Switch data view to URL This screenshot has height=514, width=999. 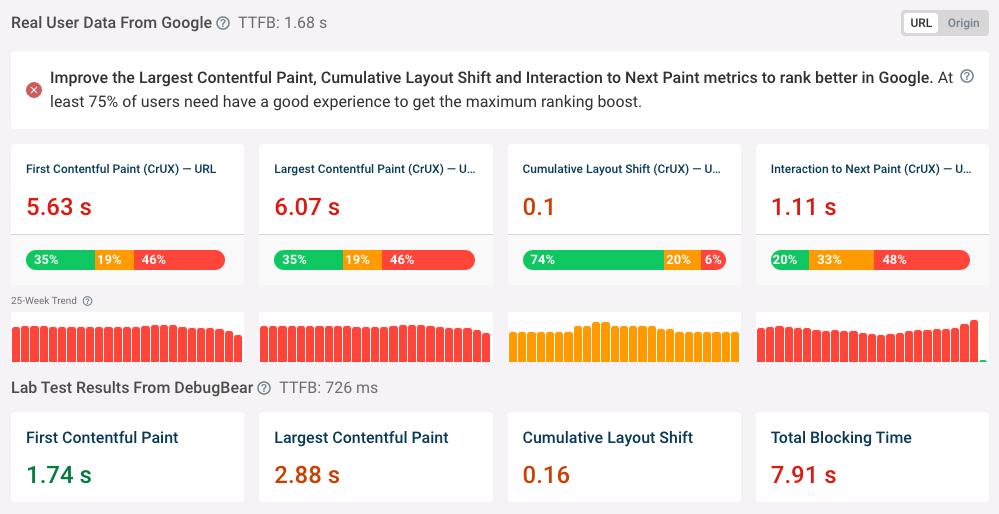921,23
